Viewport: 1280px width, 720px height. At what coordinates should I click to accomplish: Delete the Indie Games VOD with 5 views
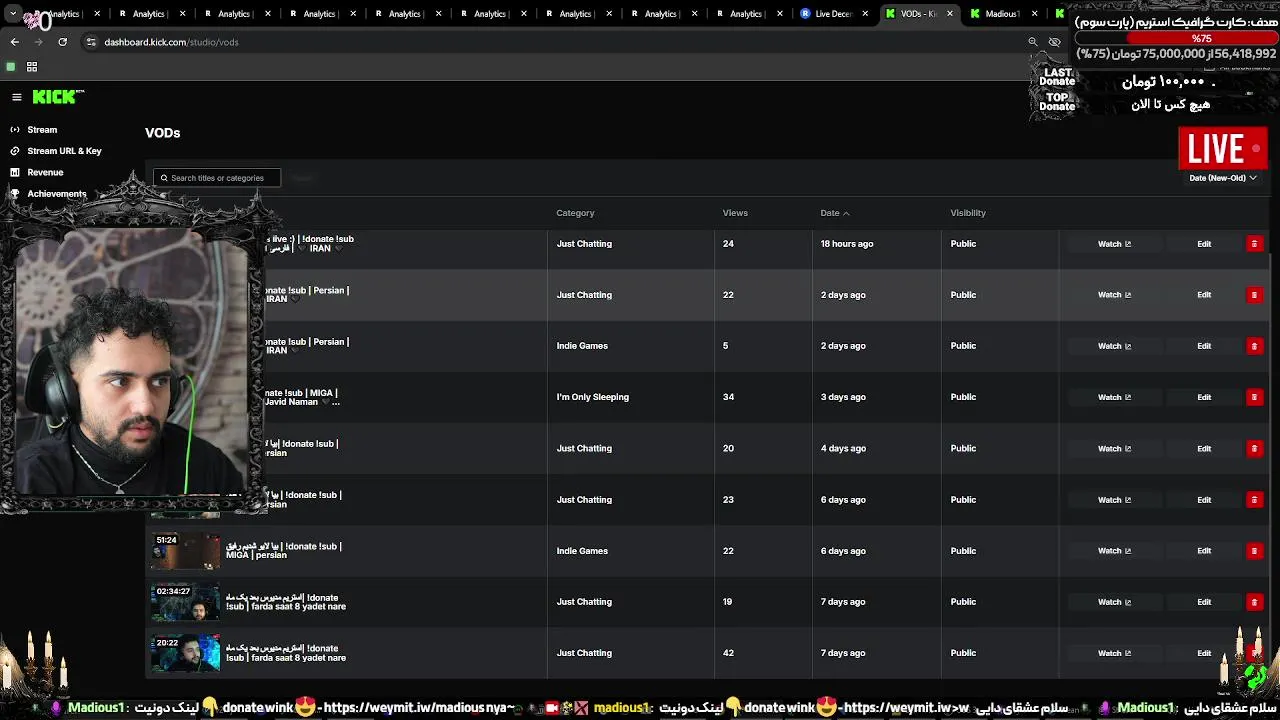(1254, 346)
